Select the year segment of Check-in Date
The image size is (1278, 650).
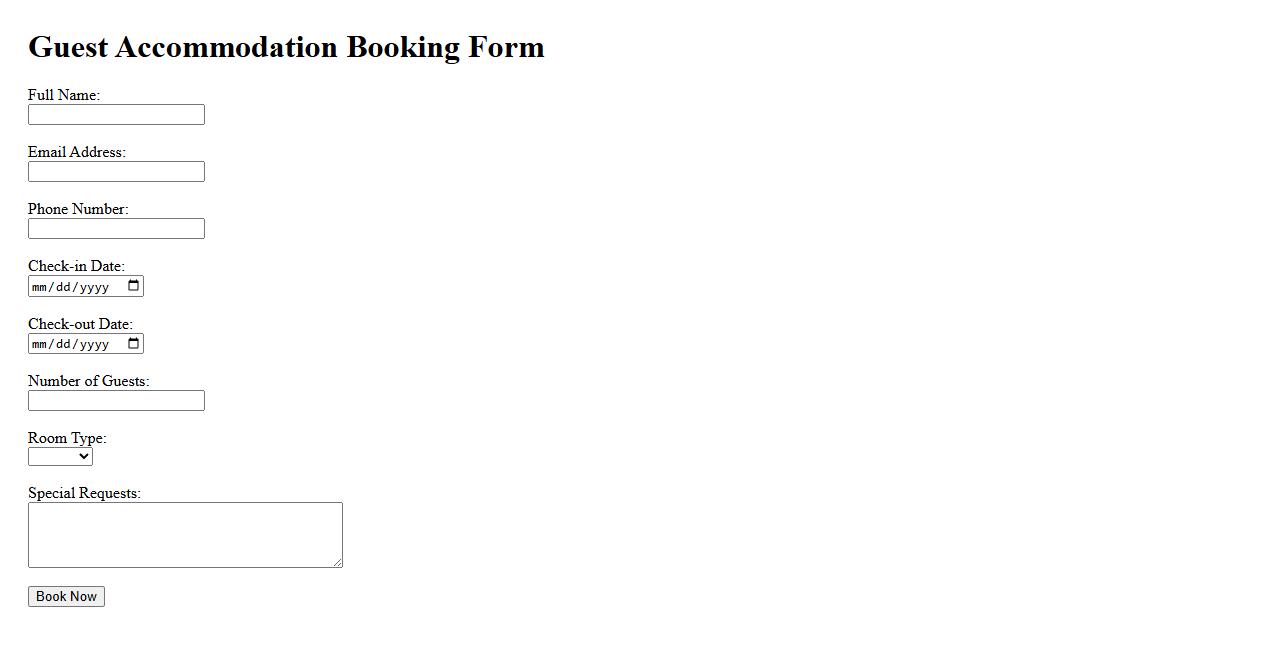point(94,287)
